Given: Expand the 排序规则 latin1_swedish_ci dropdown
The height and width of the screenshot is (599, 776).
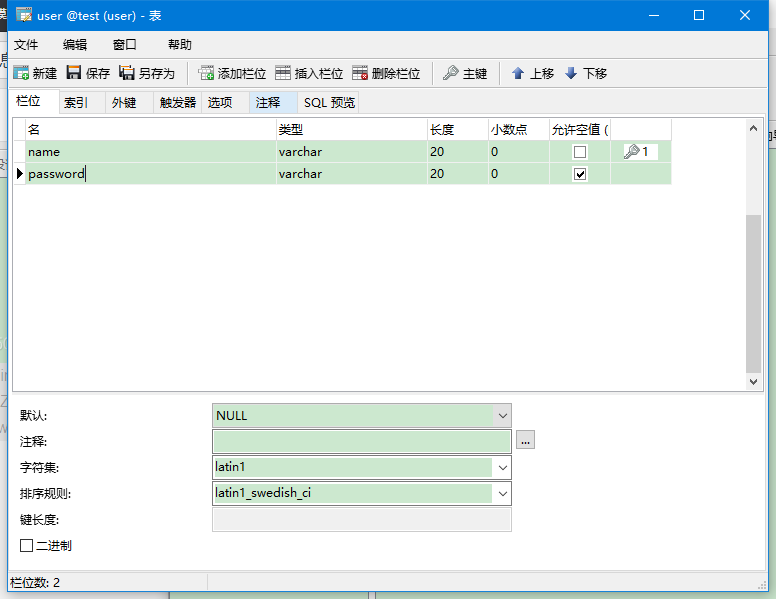Looking at the screenshot, I should tap(502, 494).
